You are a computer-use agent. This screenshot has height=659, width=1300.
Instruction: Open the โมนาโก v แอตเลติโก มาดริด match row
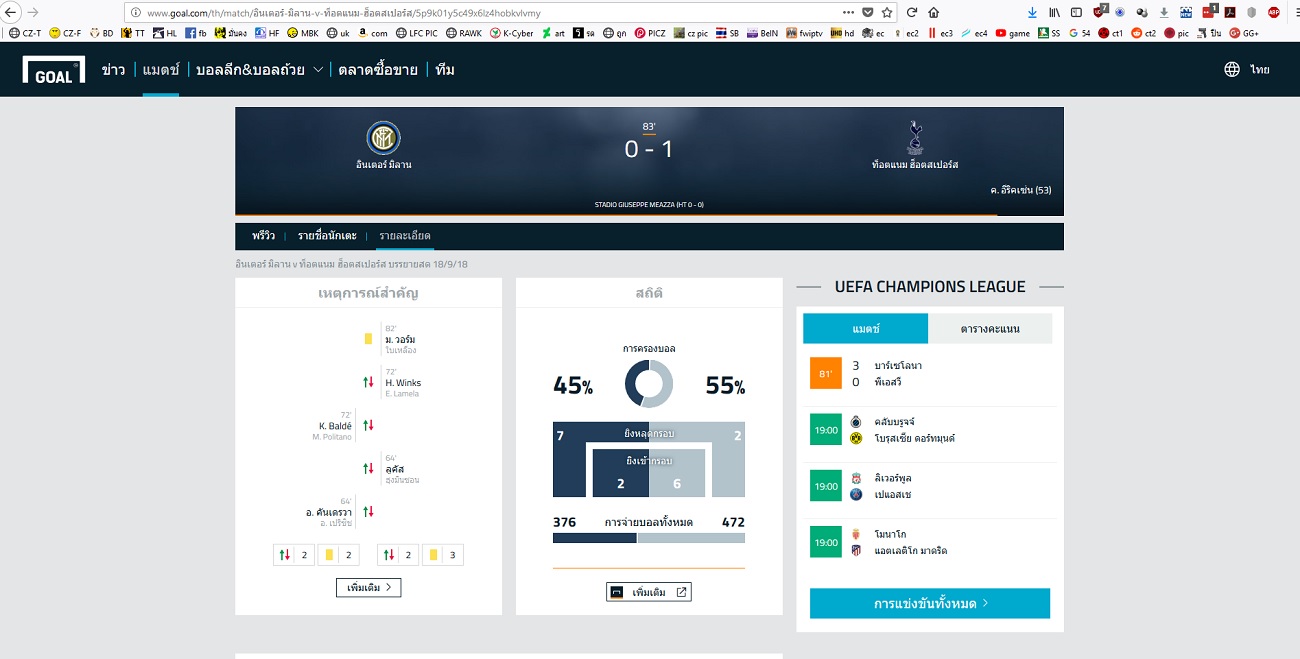pyautogui.click(x=930, y=542)
